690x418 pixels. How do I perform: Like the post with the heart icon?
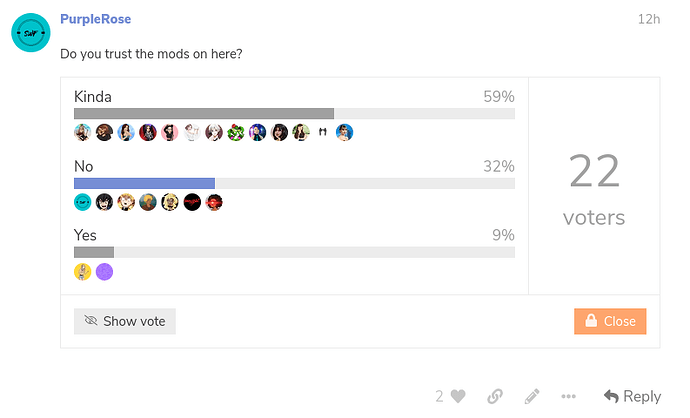point(458,396)
